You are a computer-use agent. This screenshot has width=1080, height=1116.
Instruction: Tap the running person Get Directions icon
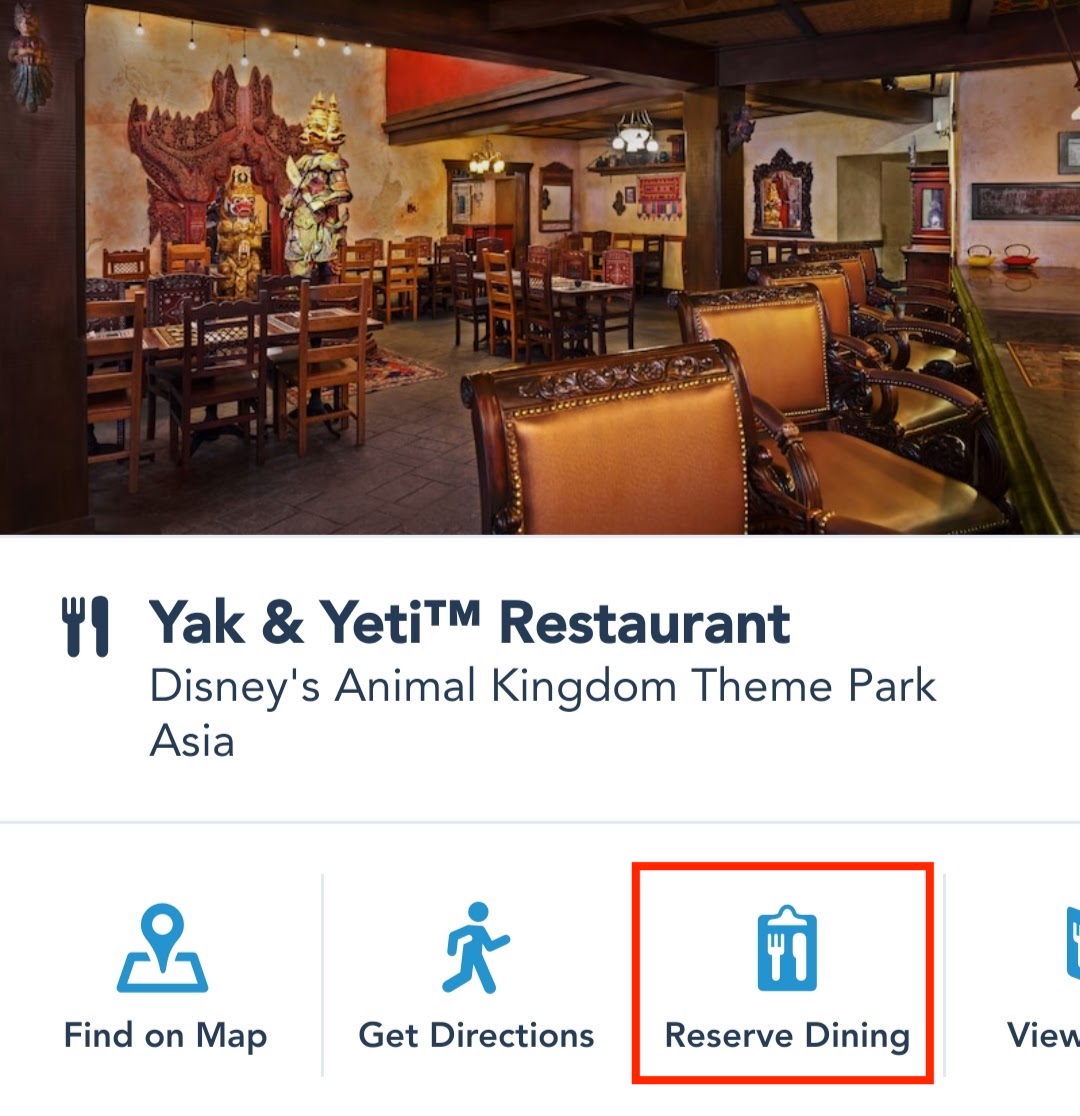[x=476, y=947]
